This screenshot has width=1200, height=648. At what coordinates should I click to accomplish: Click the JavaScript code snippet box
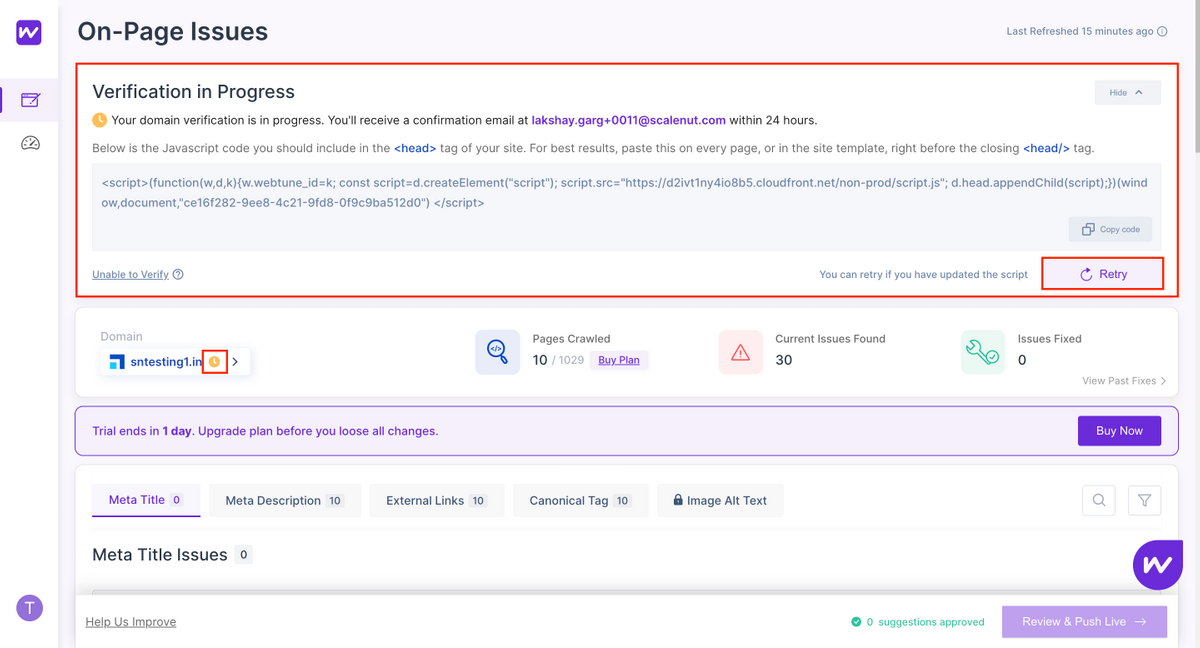tap(627, 207)
